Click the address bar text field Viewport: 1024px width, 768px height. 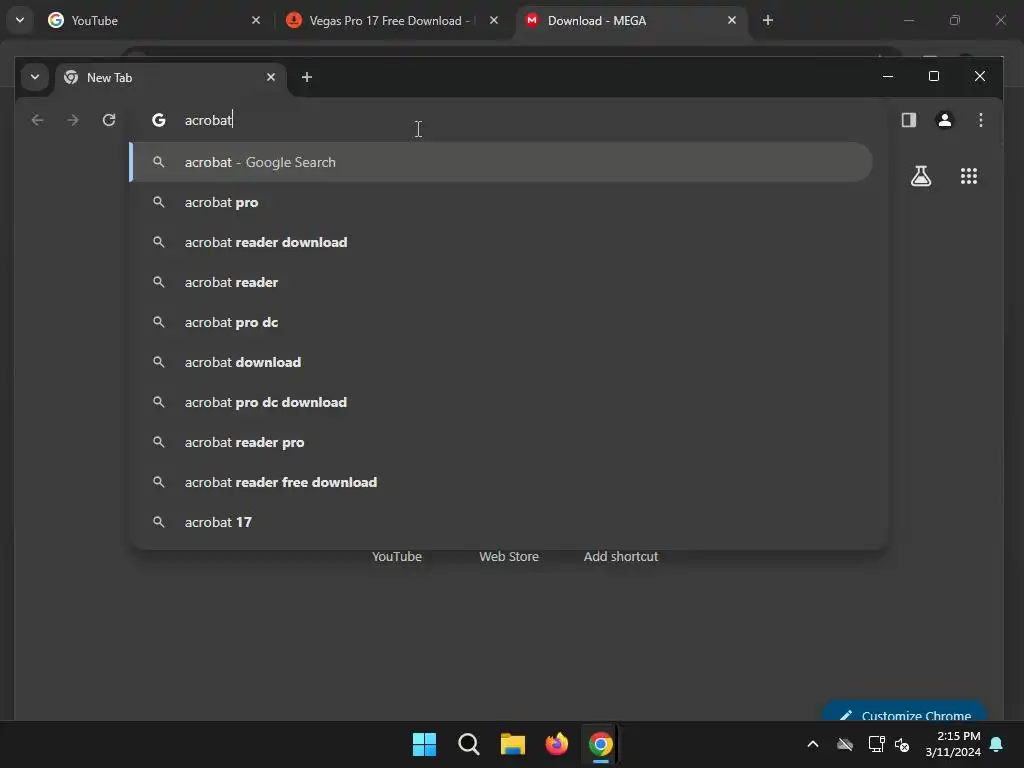[509, 120]
